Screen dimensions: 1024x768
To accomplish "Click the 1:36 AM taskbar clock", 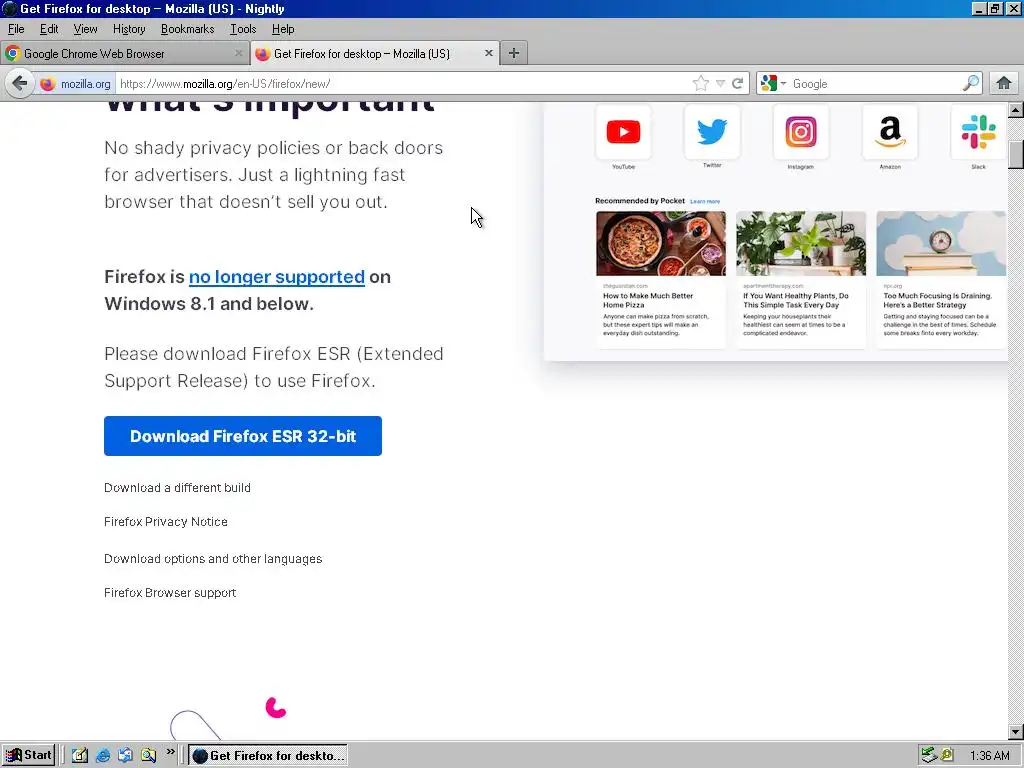I will 989,756.
